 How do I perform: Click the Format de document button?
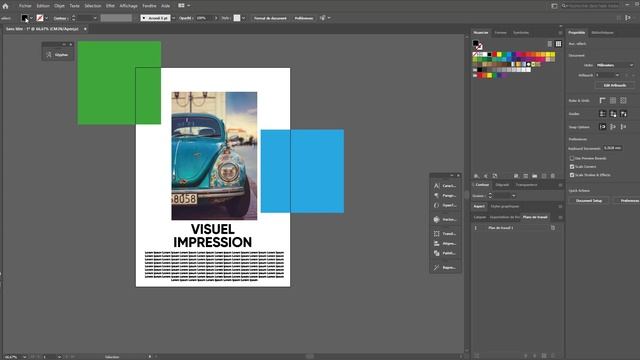pos(270,18)
